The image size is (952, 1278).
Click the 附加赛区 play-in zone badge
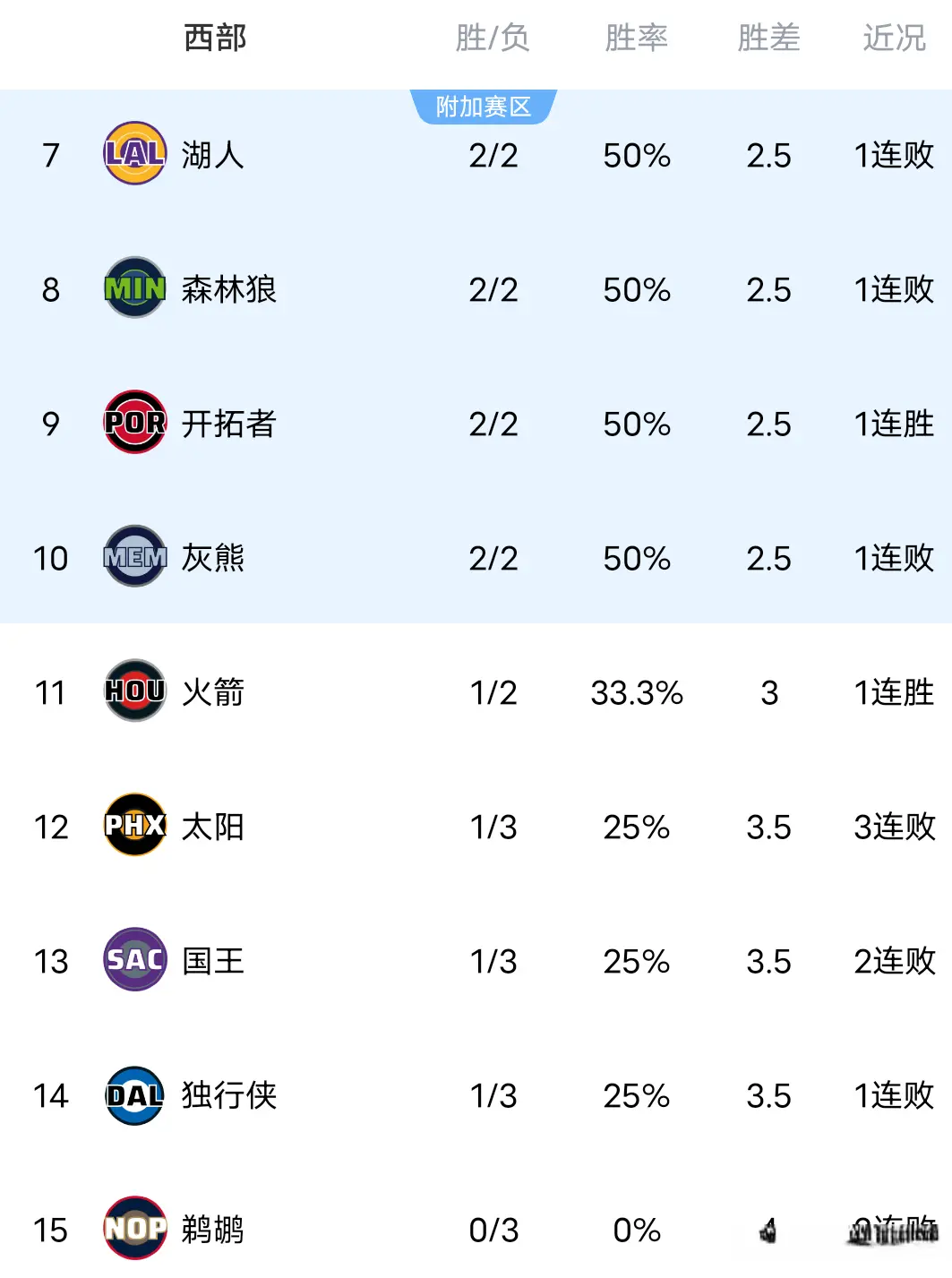tap(484, 107)
